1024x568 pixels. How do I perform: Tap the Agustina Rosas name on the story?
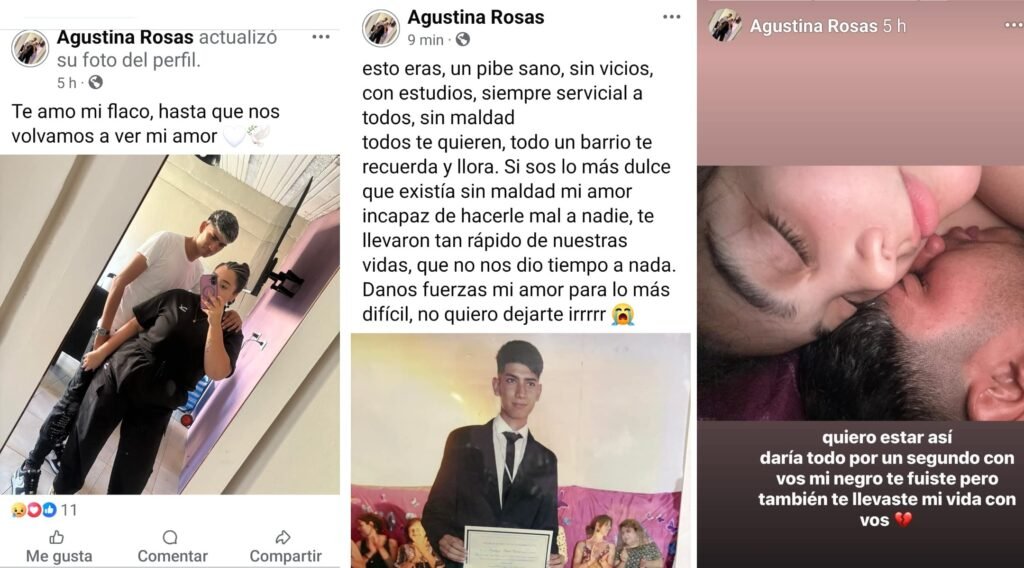click(813, 26)
